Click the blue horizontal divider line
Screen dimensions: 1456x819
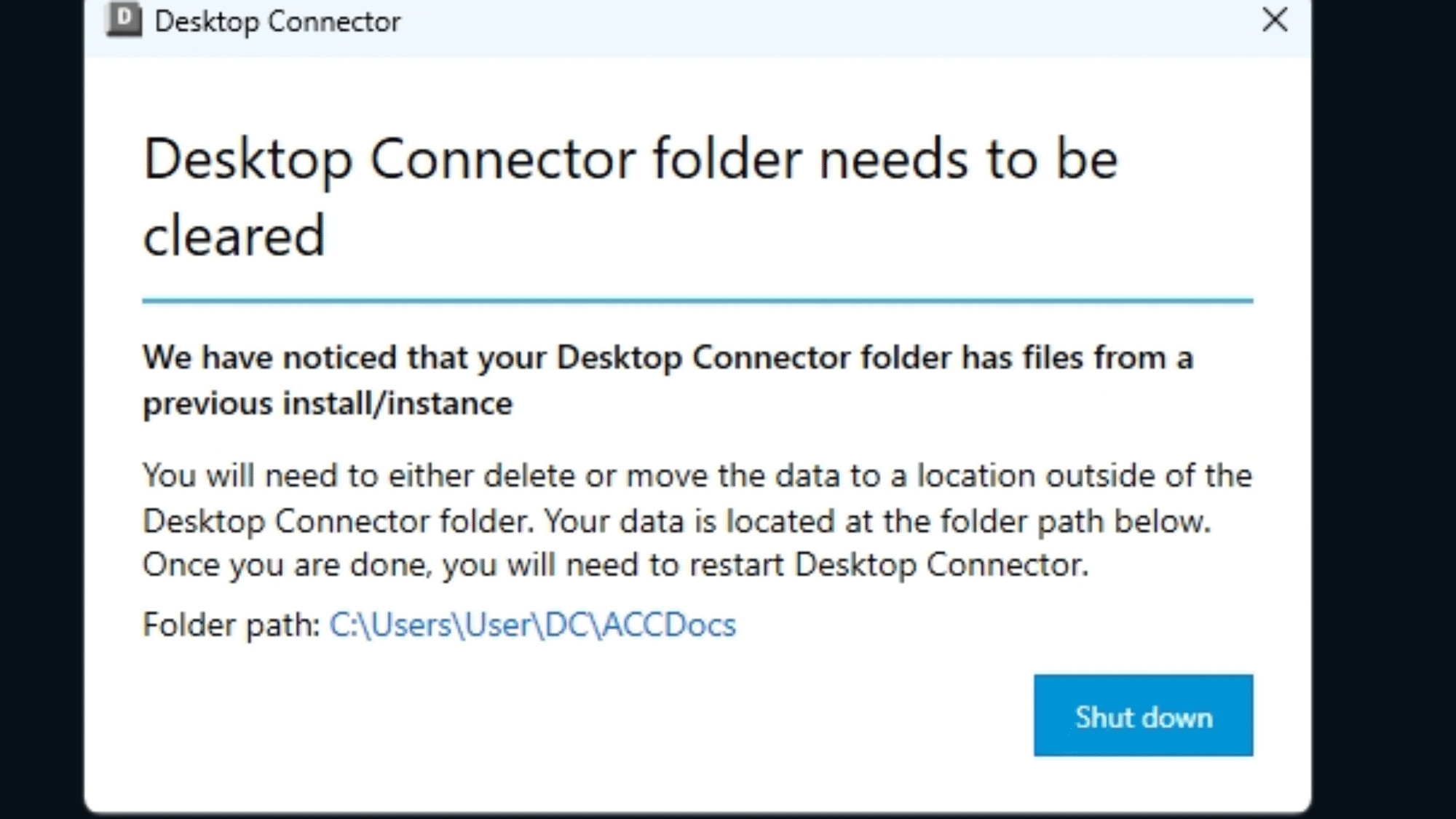click(697, 300)
